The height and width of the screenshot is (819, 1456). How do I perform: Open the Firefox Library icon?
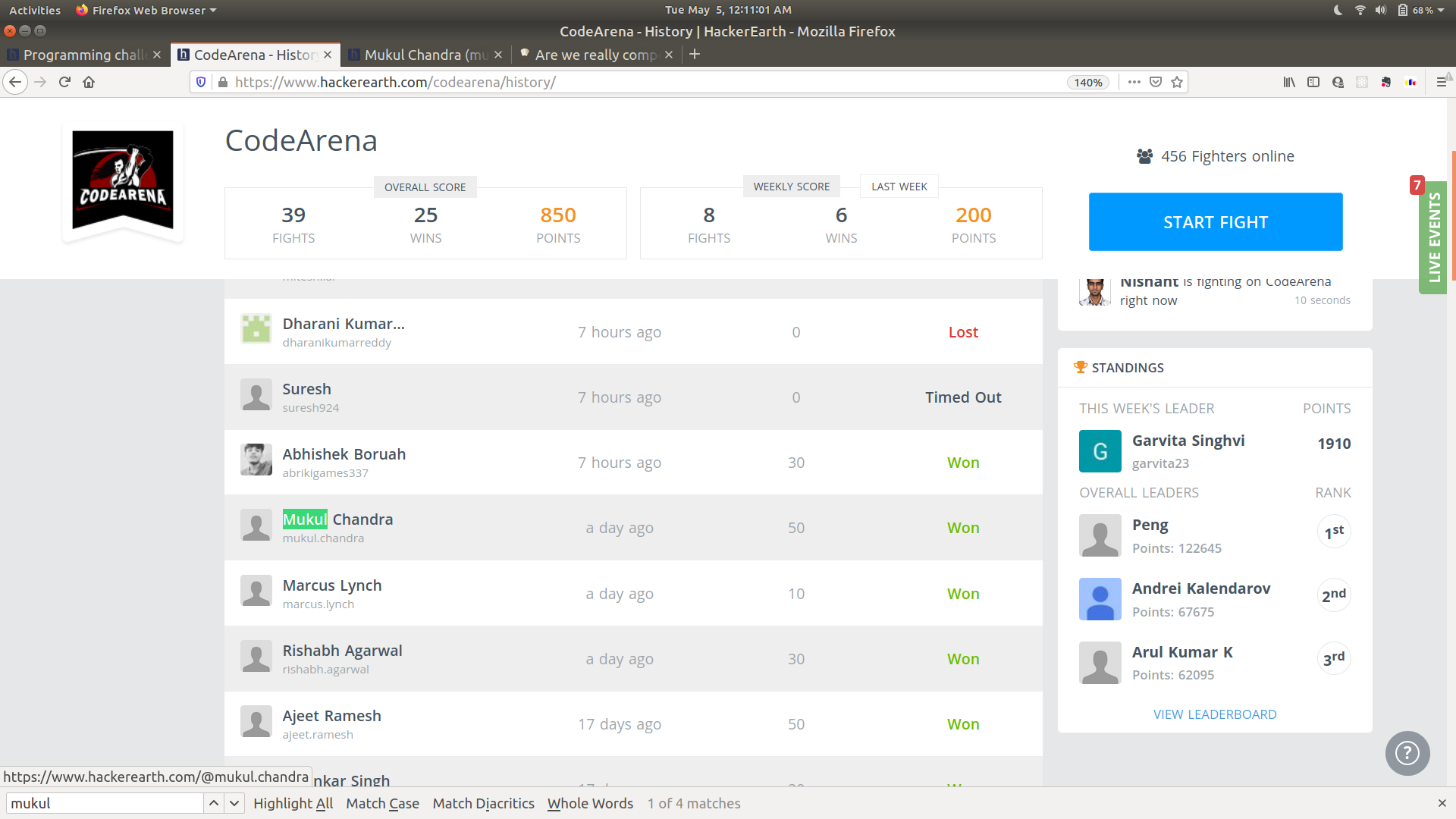1288,82
